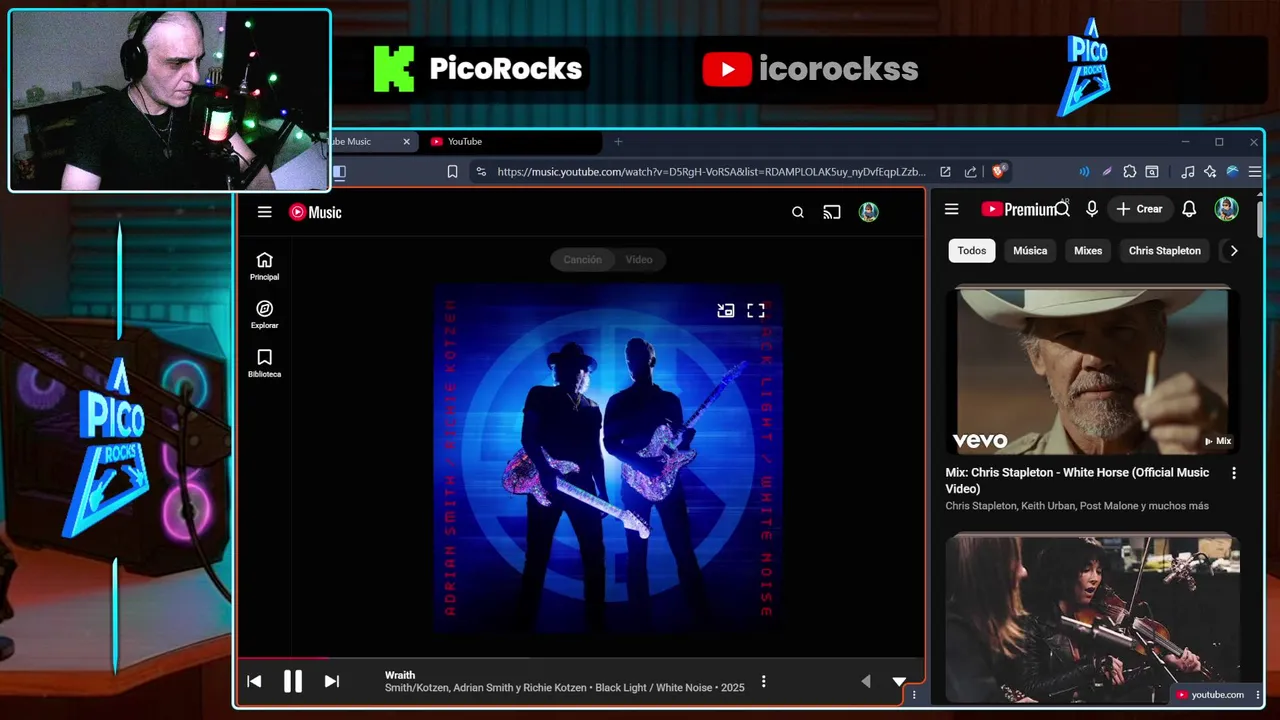Toggle the browser sidebar panel
1280x720 pixels.
[x=339, y=172]
